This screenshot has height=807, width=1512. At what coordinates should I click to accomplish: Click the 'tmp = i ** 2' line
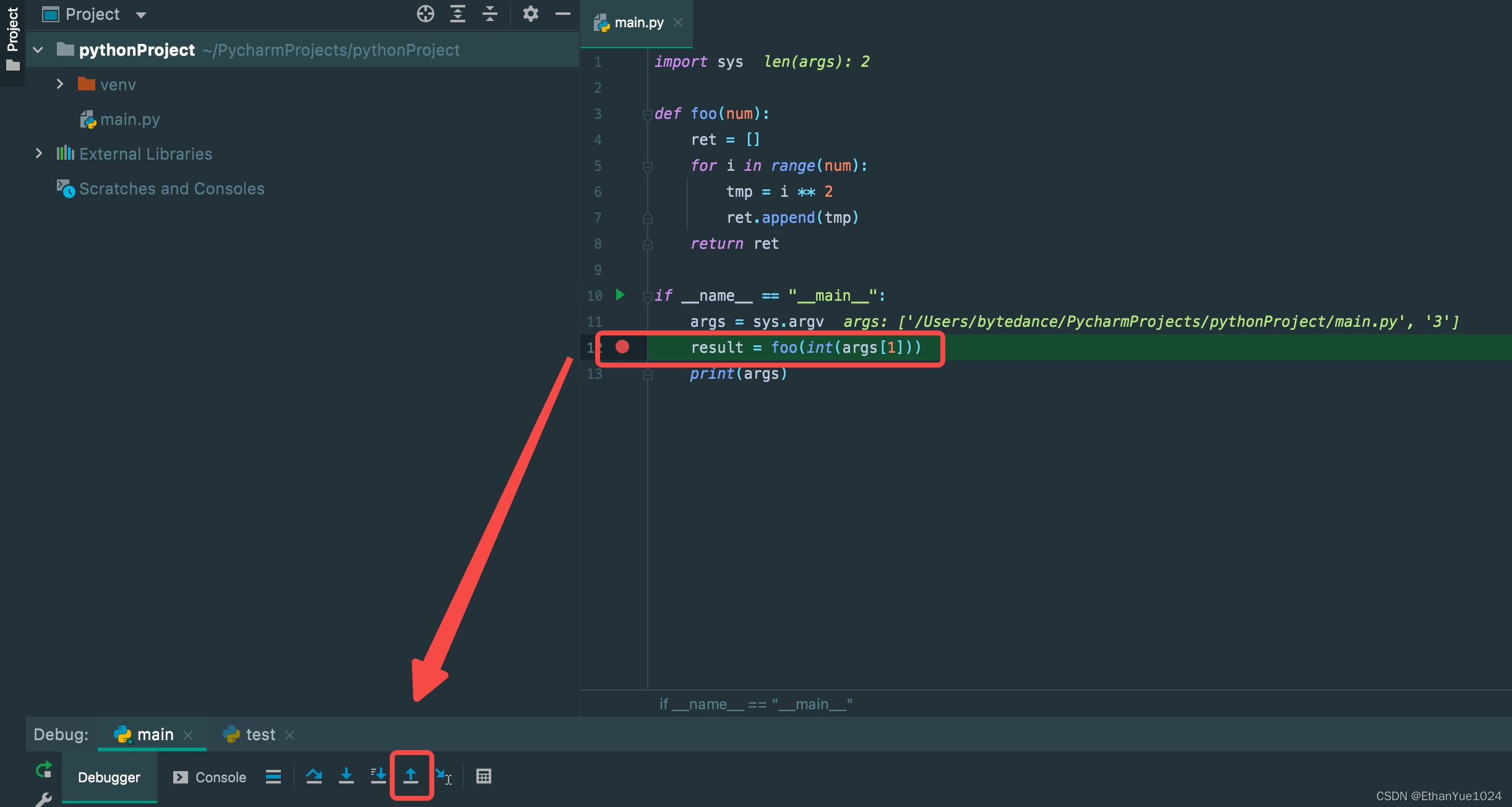tap(780, 192)
